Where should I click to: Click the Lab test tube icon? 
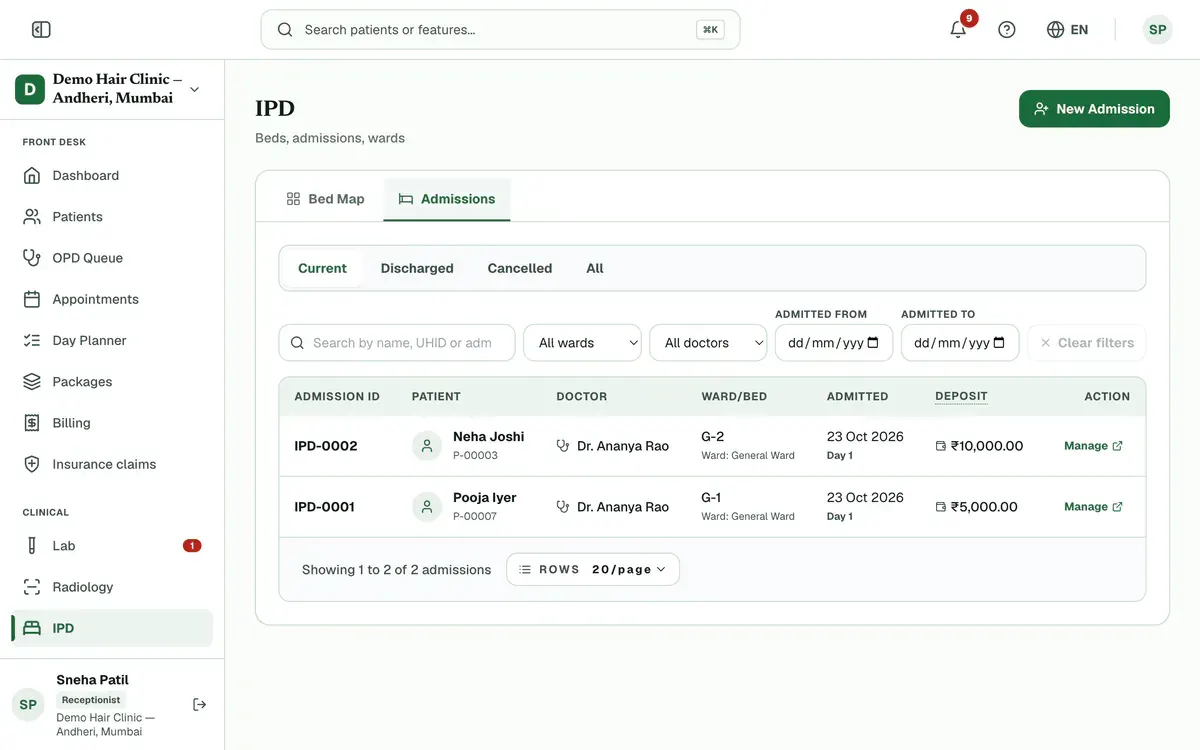coord(32,546)
